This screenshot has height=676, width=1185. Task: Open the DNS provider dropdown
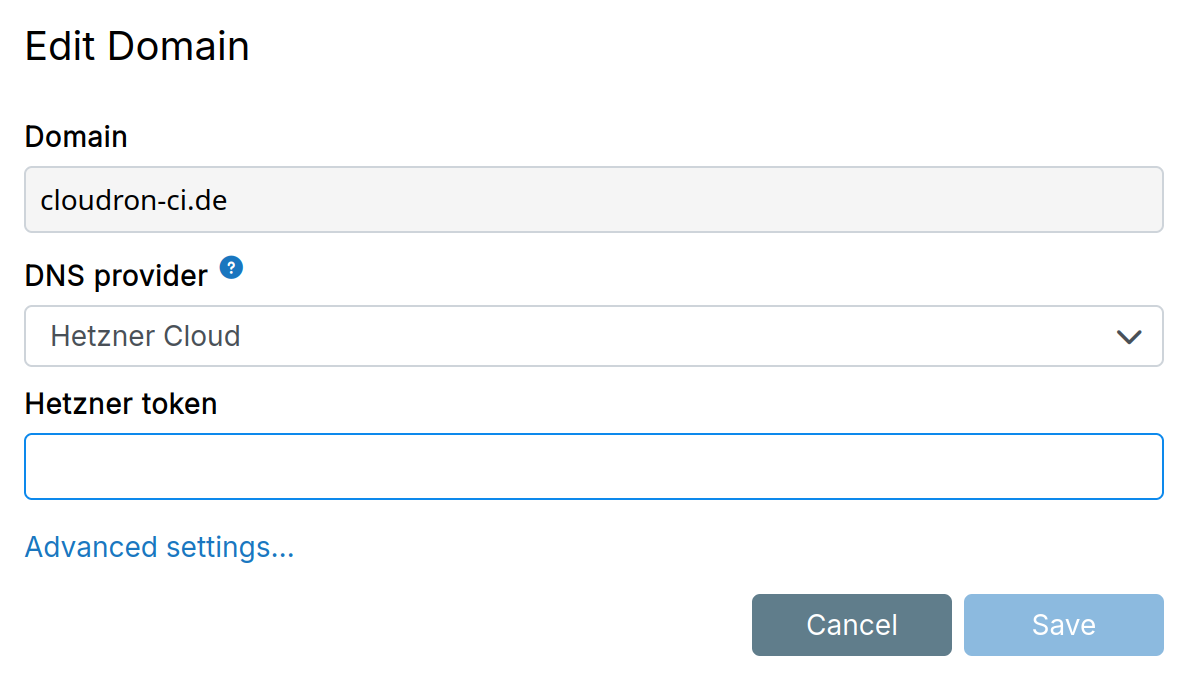click(593, 336)
